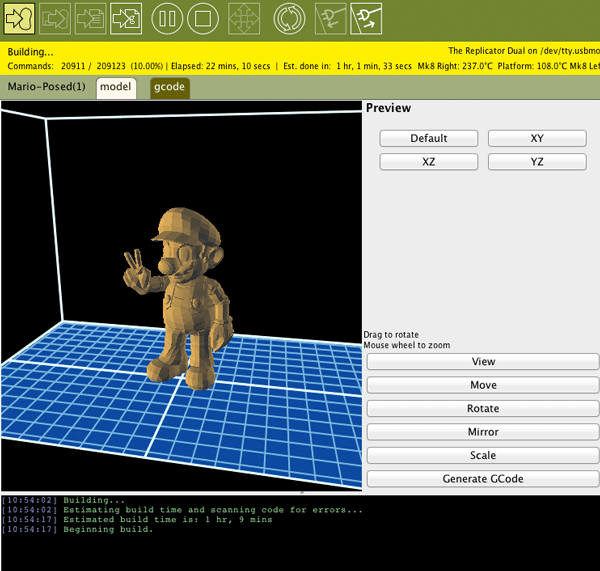Click the 'Commands: 20911 / 209123' progress text

[x=67, y=66]
